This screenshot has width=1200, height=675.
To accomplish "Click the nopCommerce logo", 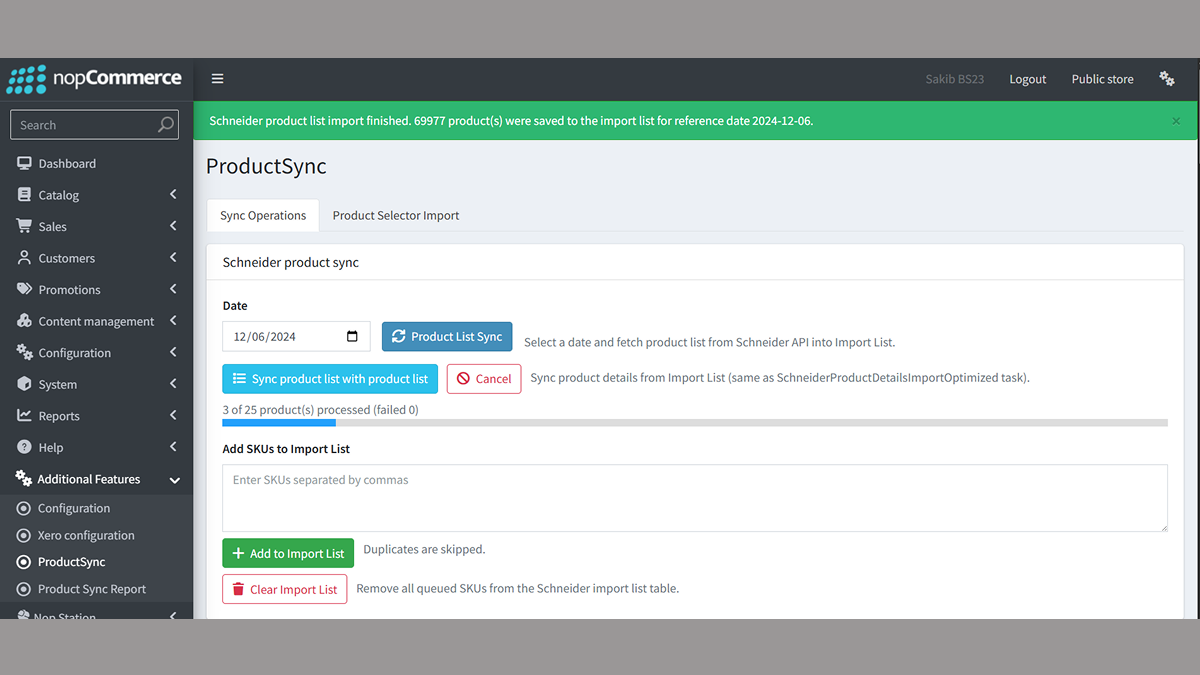I will 94,79.
